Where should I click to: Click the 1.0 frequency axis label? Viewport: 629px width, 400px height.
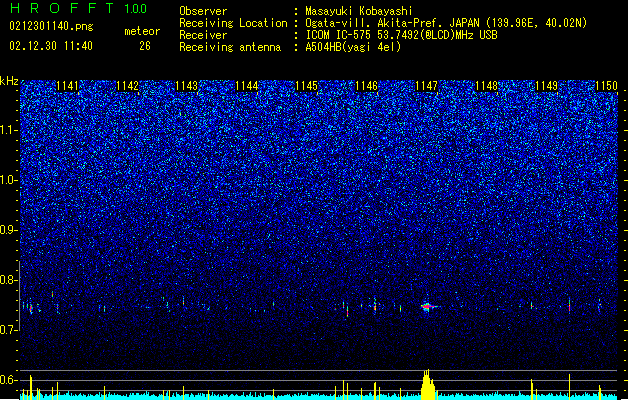coord(9,181)
